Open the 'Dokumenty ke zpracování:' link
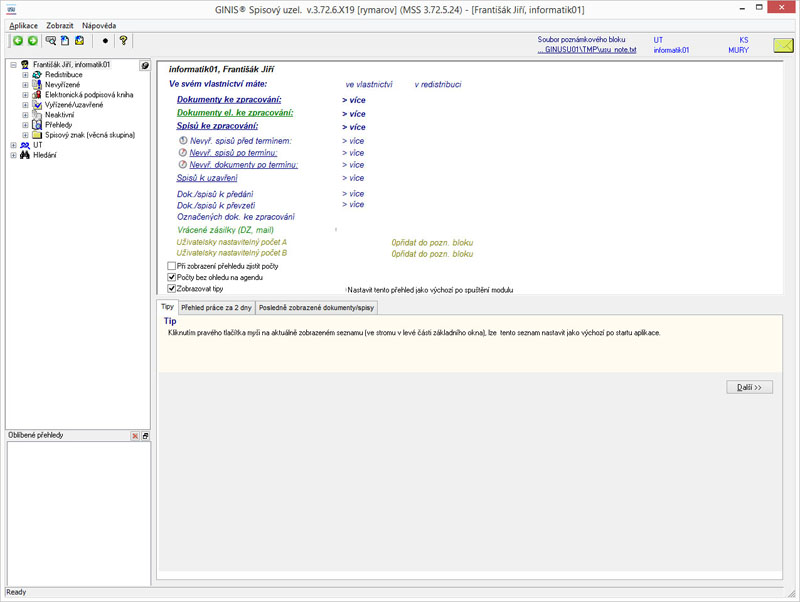The width and height of the screenshot is (800, 602). pos(229,99)
